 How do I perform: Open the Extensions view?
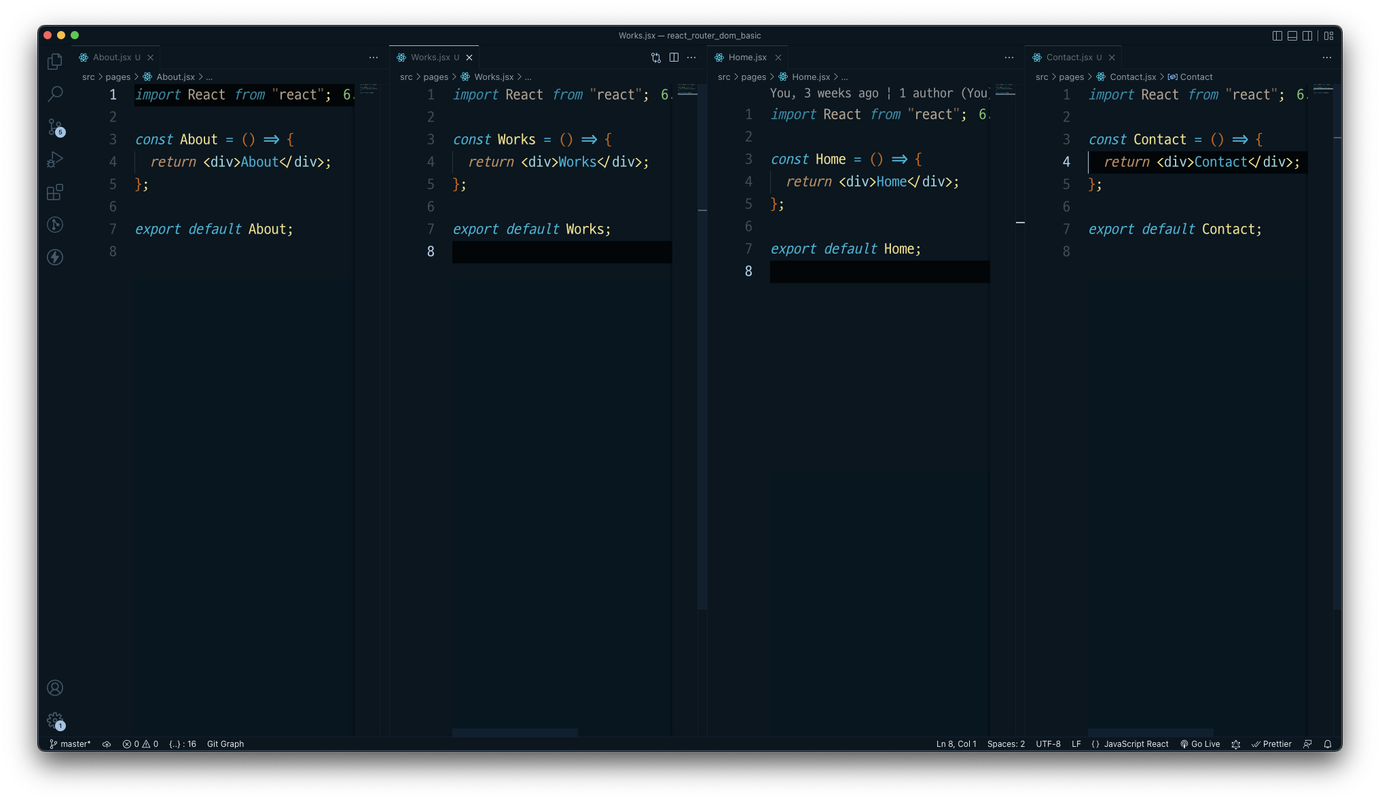[55, 192]
